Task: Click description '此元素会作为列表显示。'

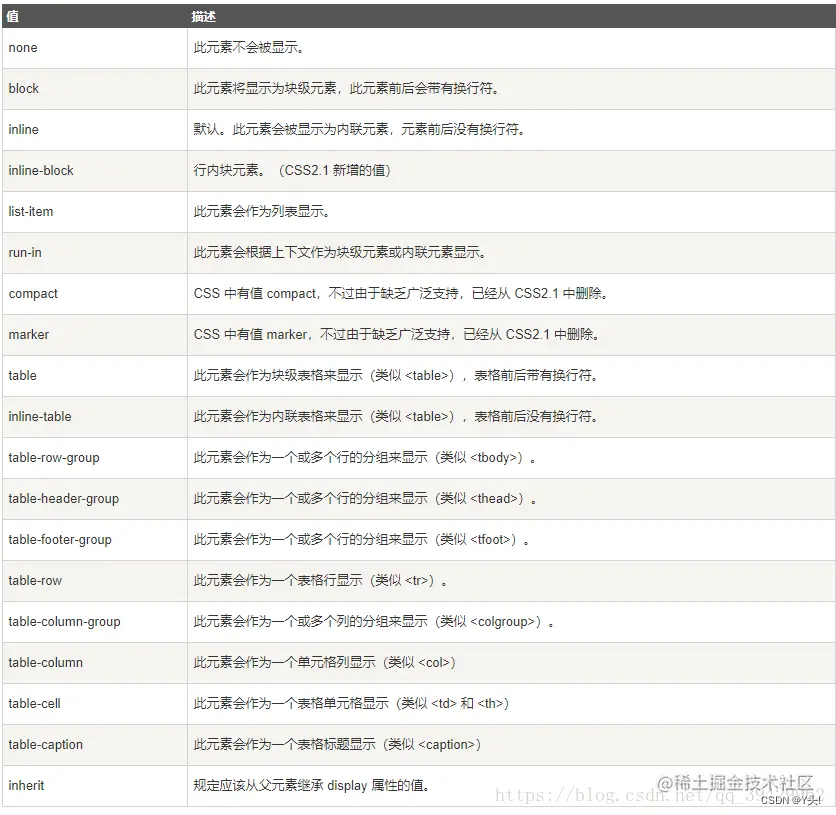Action: click(262, 212)
